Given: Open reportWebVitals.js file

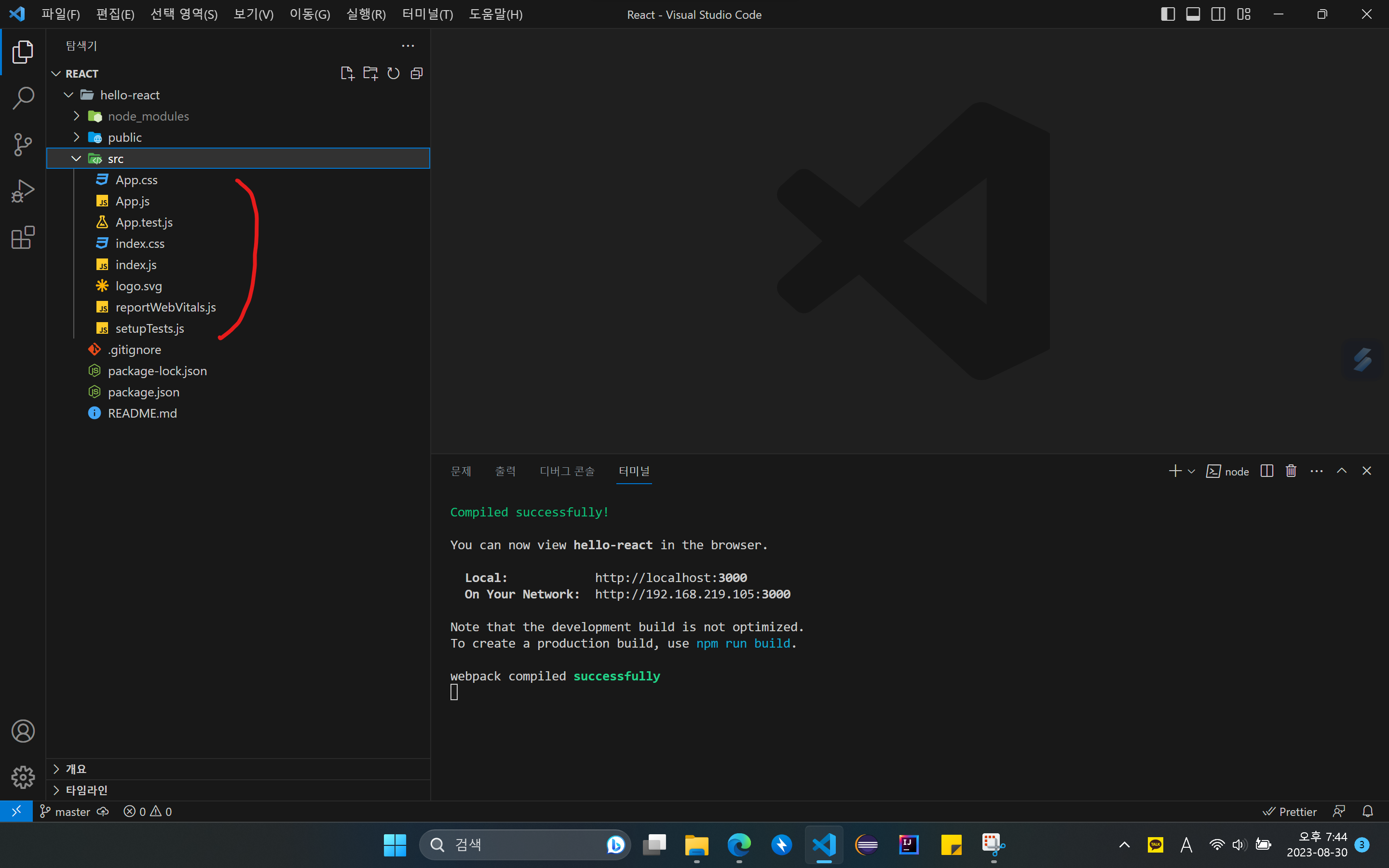Looking at the screenshot, I should click(238, 307).
